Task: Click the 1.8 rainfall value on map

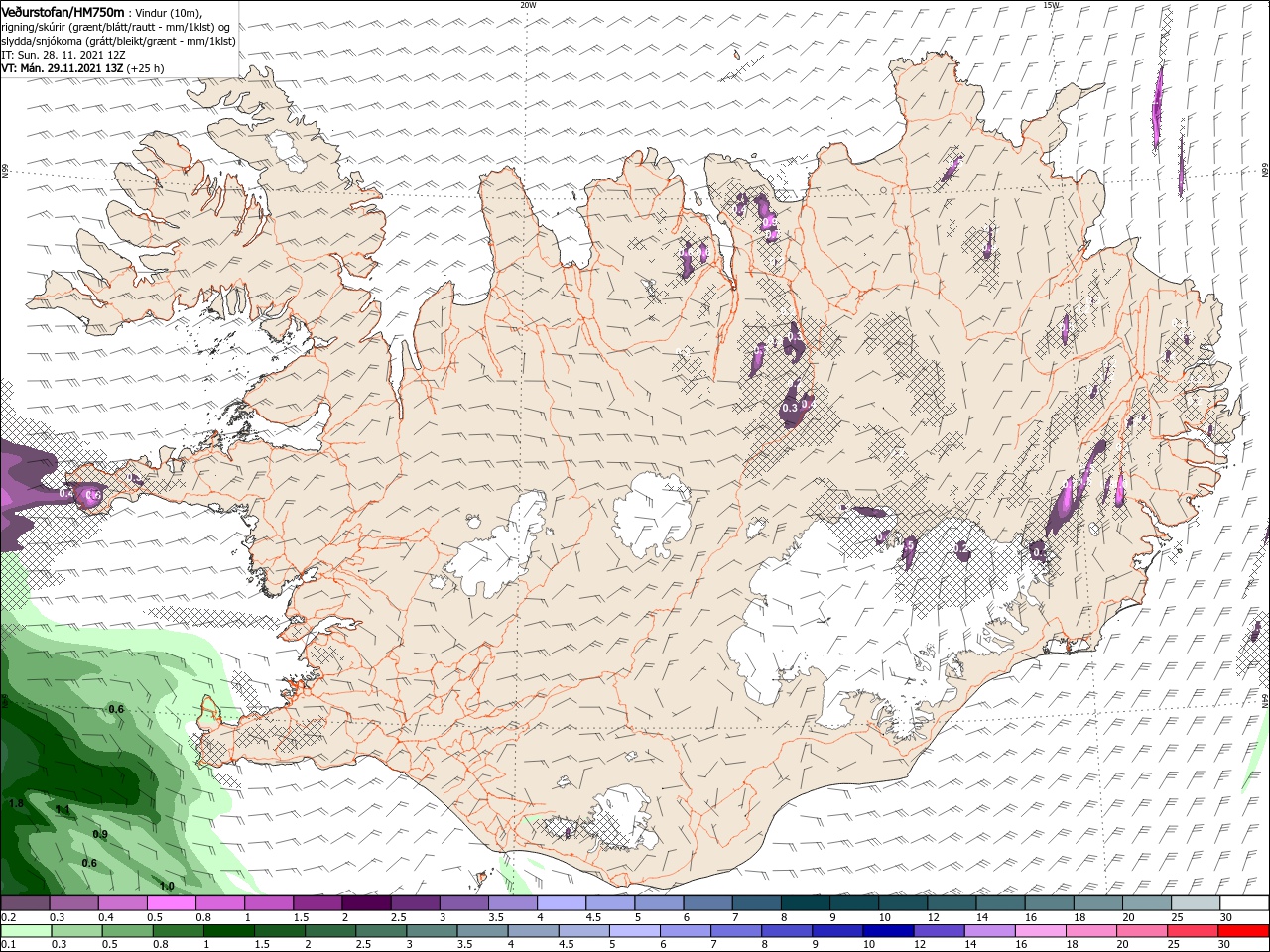Action: [16, 803]
